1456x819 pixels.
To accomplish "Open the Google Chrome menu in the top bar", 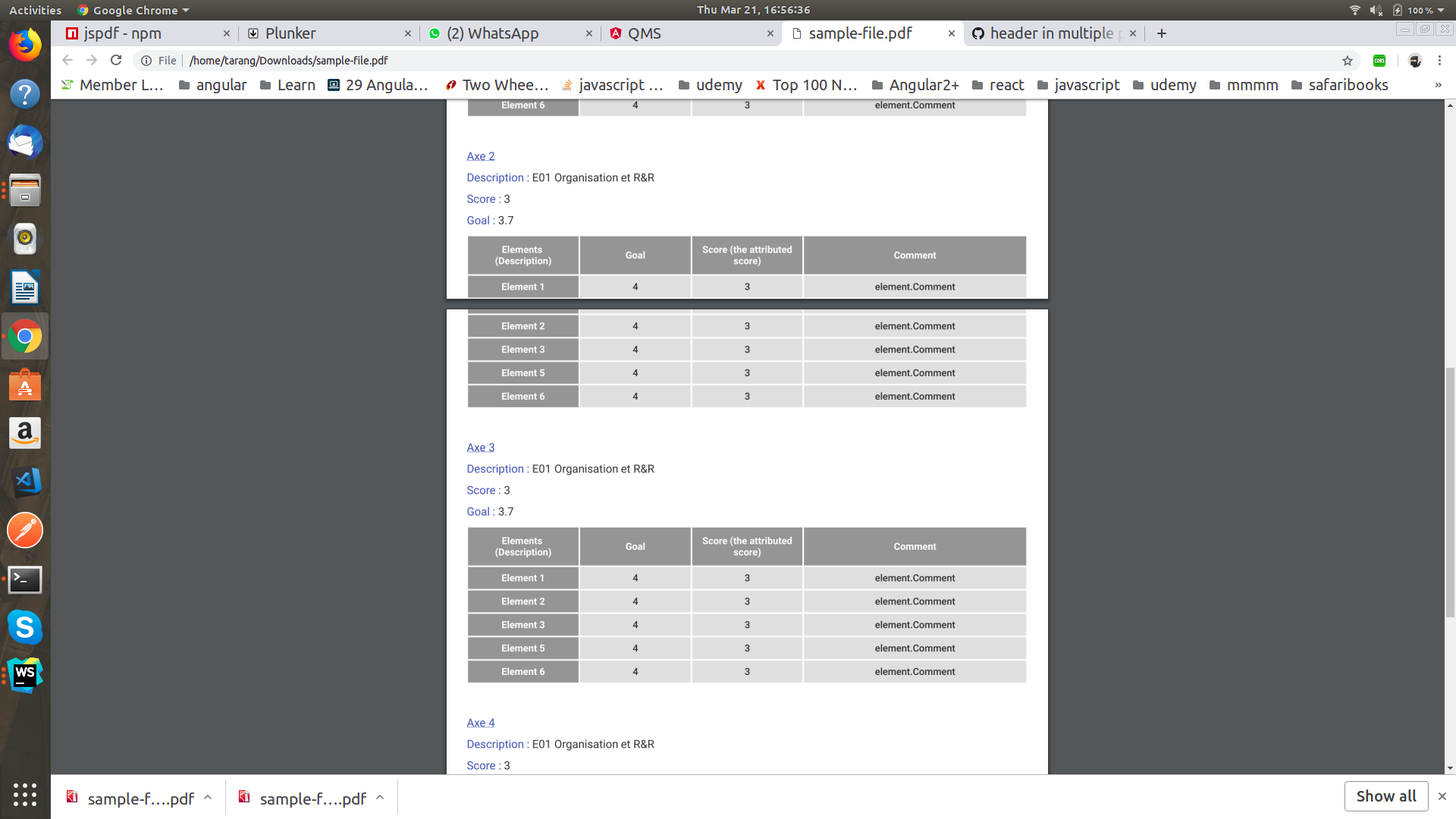I will tap(133, 10).
